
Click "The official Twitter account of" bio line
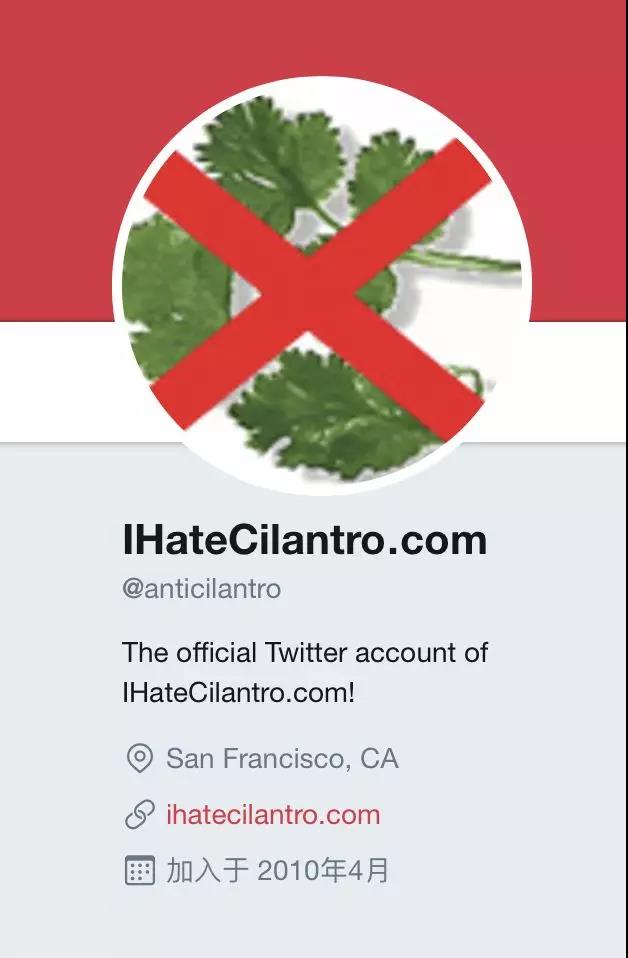pos(305,653)
